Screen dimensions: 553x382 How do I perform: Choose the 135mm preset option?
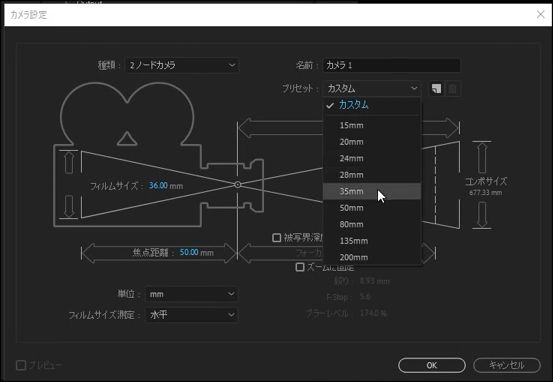[x=372, y=241]
